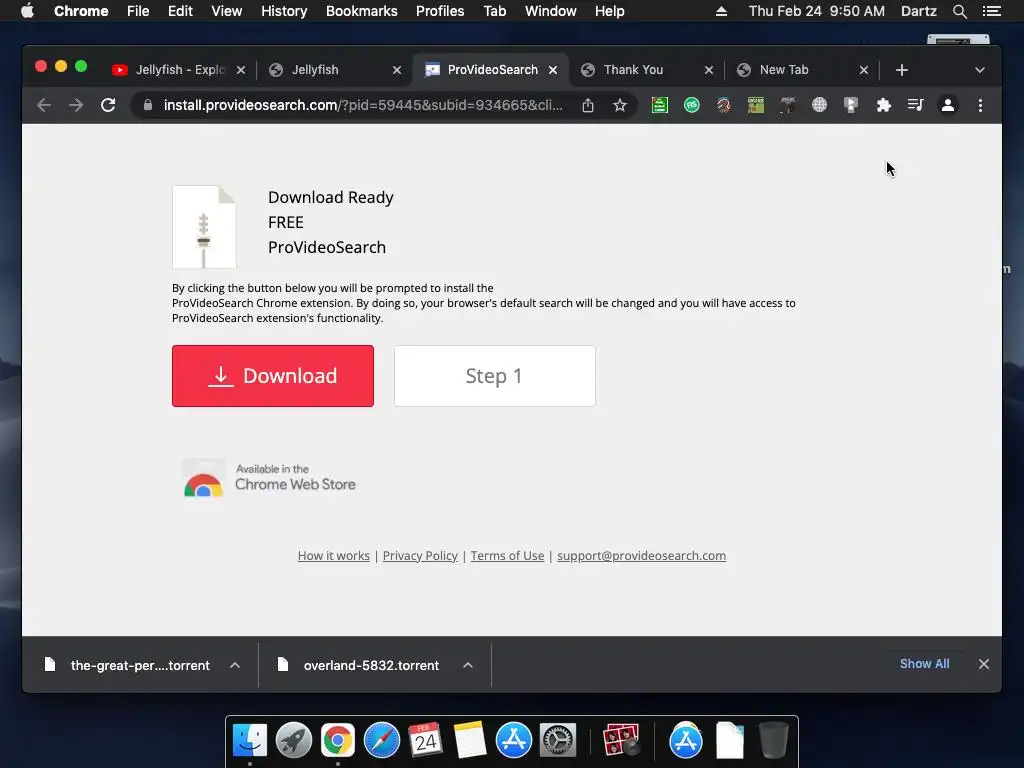The height and width of the screenshot is (768, 1024).
Task: Open Safari from the Dock
Action: point(381,741)
